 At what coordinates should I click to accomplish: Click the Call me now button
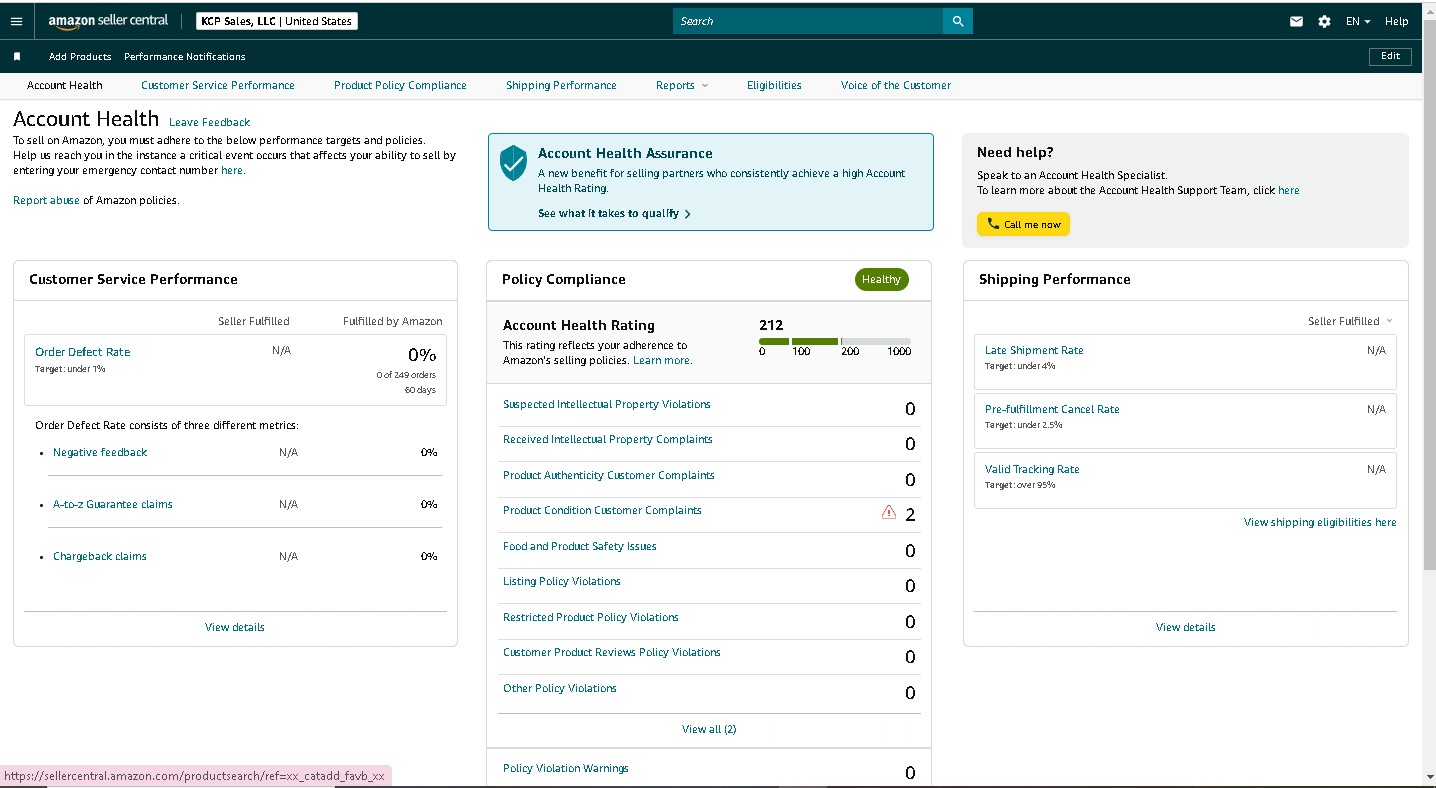pyautogui.click(x=1023, y=224)
